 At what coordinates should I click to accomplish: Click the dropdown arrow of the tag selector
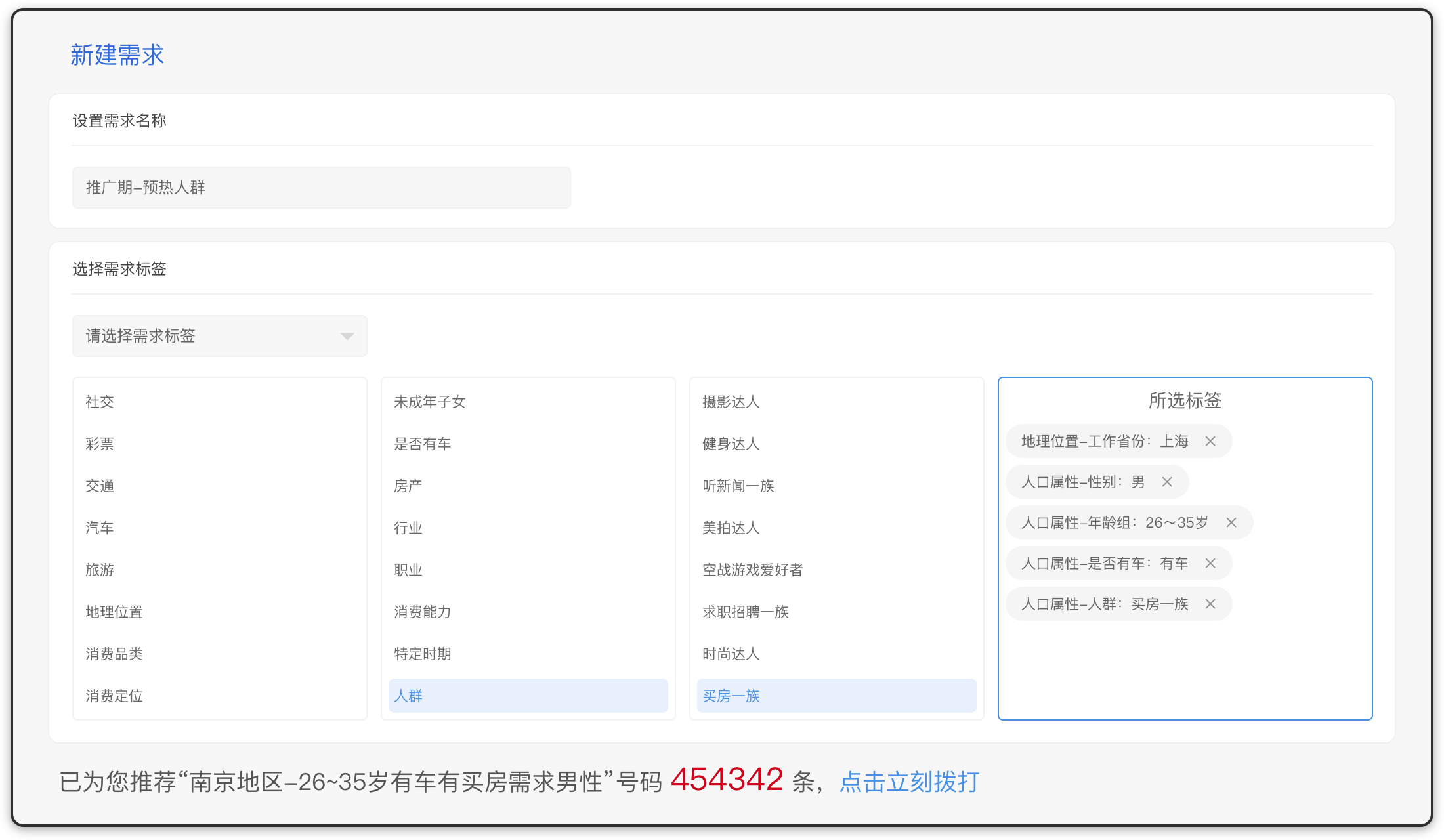[x=347, y=337]
